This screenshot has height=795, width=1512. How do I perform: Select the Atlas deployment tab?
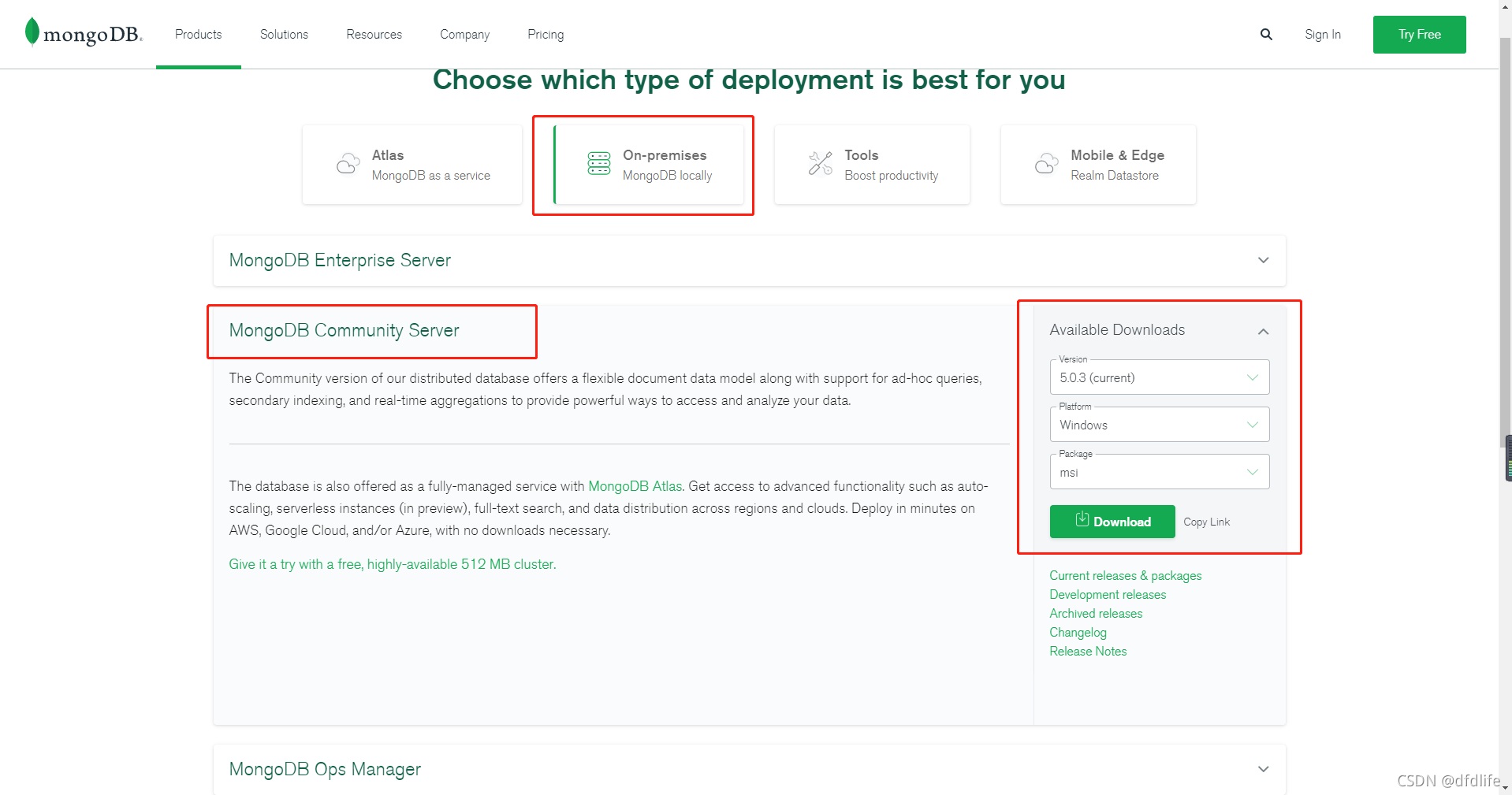click(412, 165)
